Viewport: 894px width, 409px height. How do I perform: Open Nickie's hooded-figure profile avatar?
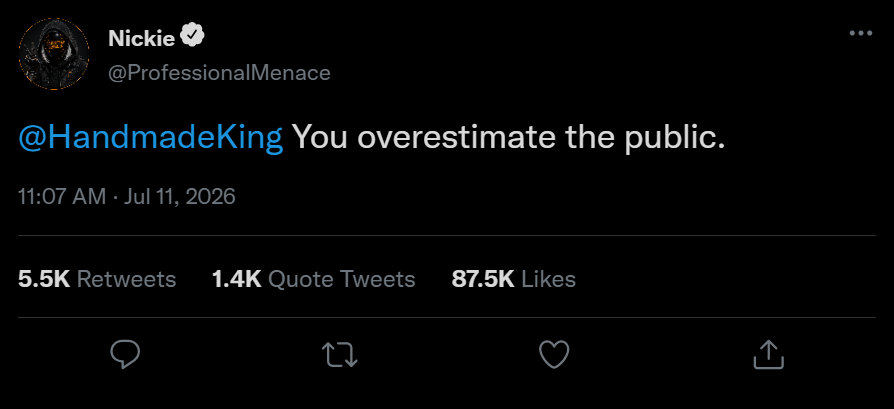[54, 54]
